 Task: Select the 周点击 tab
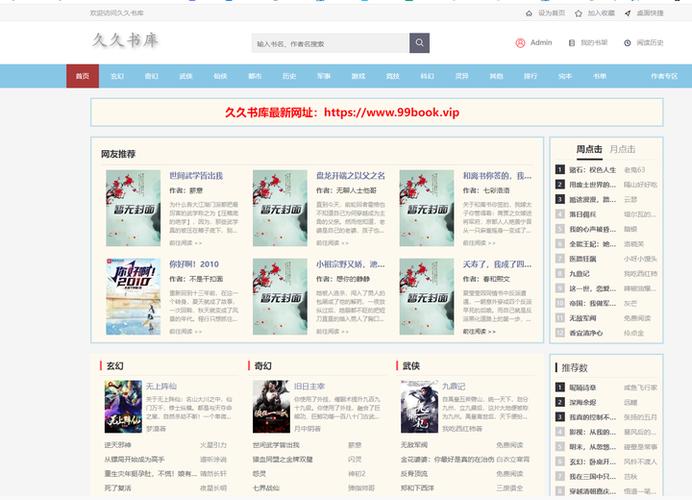[x=589, y=150]
